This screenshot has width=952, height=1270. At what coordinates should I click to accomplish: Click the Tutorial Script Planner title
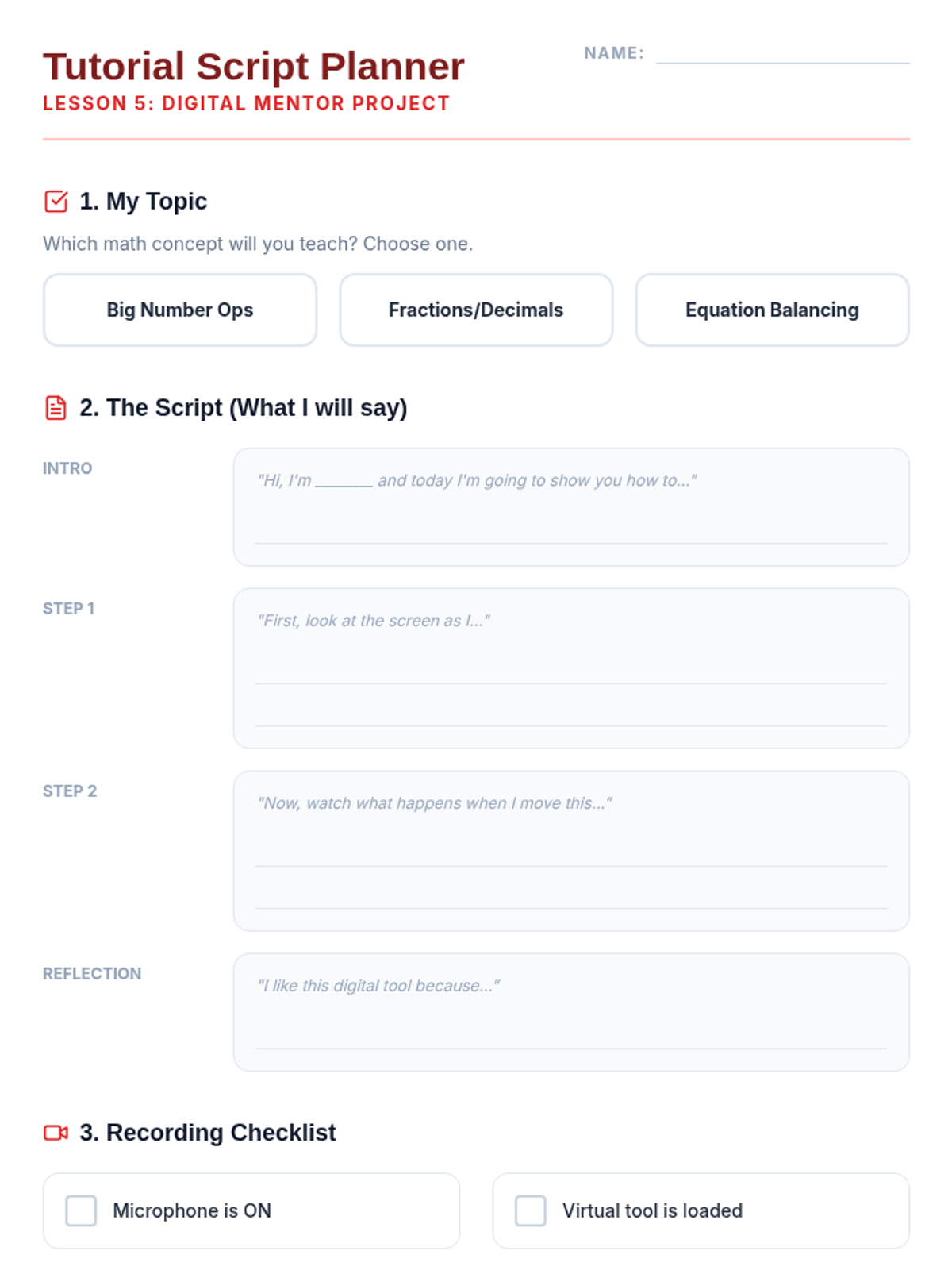254,67
